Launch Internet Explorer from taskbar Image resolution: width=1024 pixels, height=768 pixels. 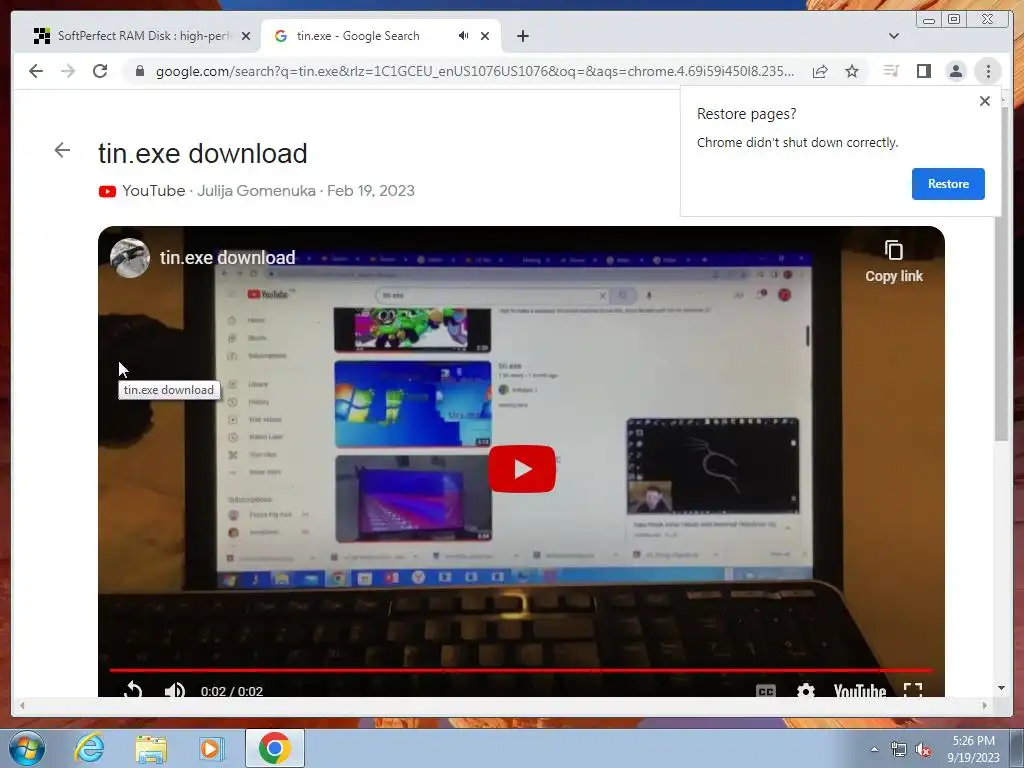89,748
